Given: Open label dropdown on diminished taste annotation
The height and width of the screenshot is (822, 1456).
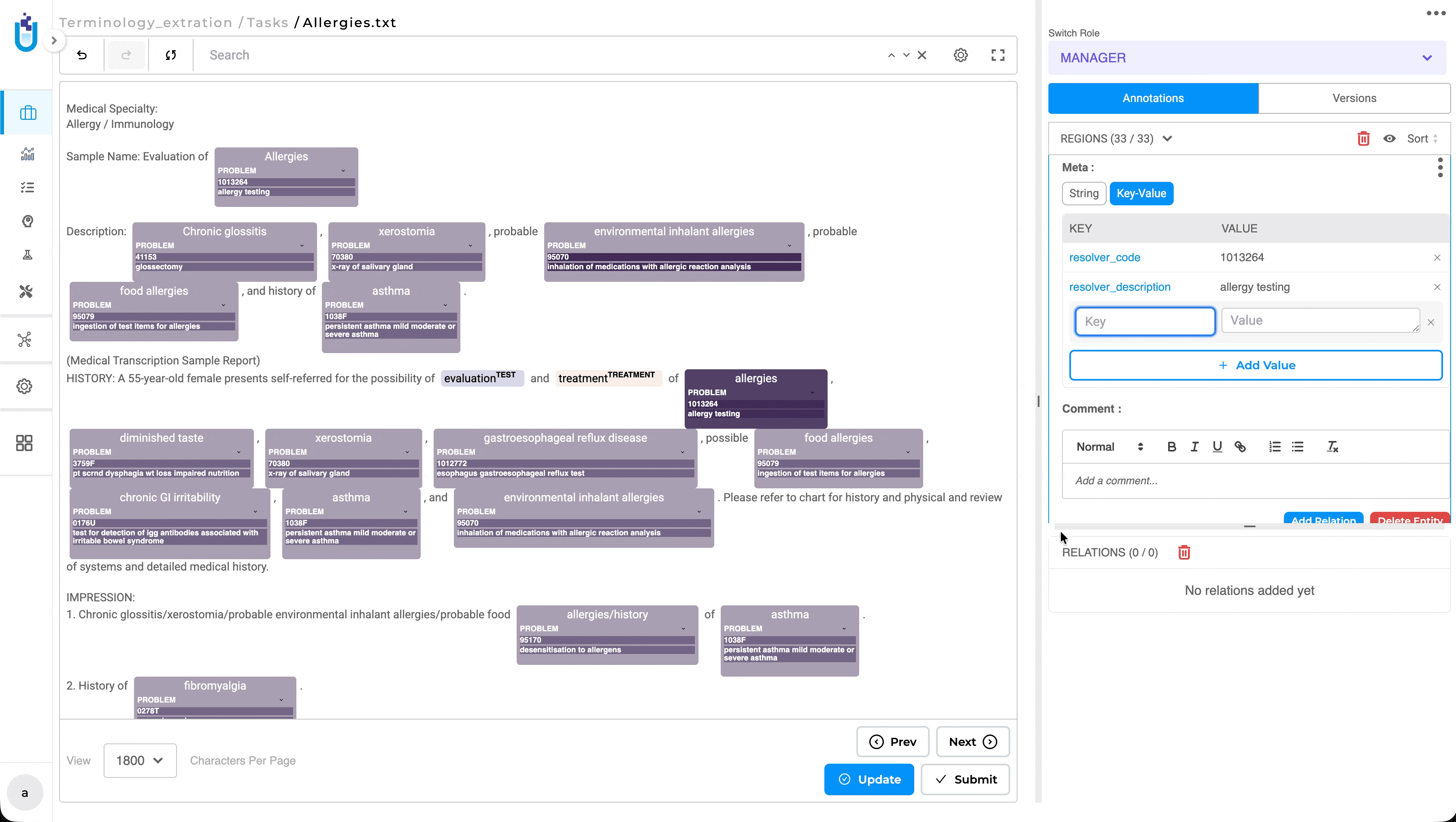Looking at the screenshot, I should pos(238,452).
